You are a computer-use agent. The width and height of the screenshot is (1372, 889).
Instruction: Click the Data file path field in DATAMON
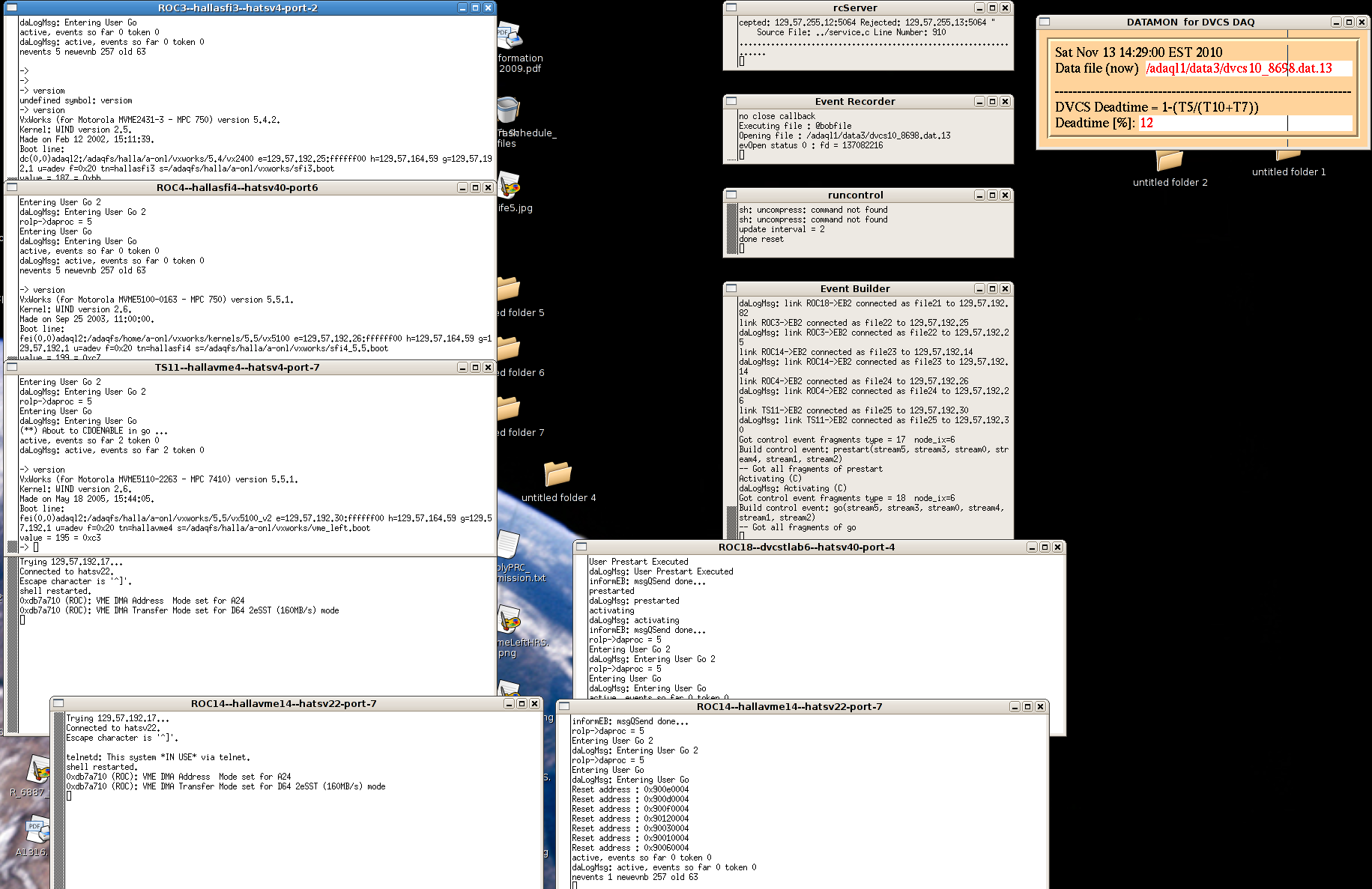[x=1248, y=68]
